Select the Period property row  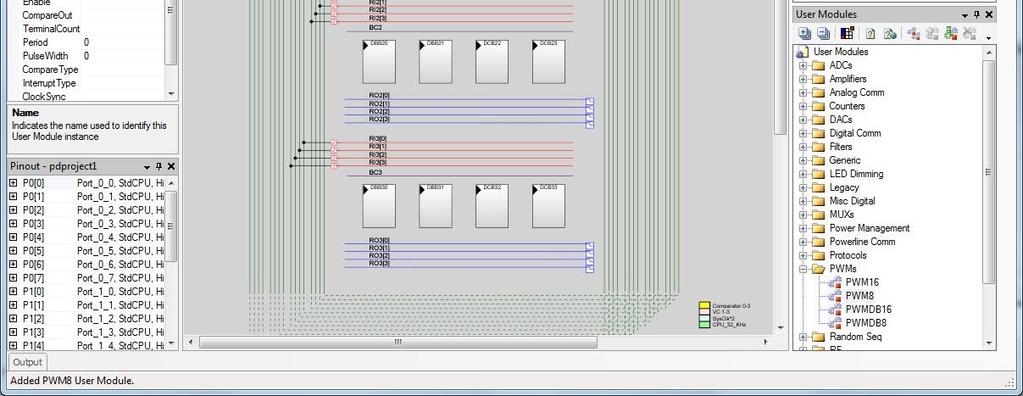85,42
